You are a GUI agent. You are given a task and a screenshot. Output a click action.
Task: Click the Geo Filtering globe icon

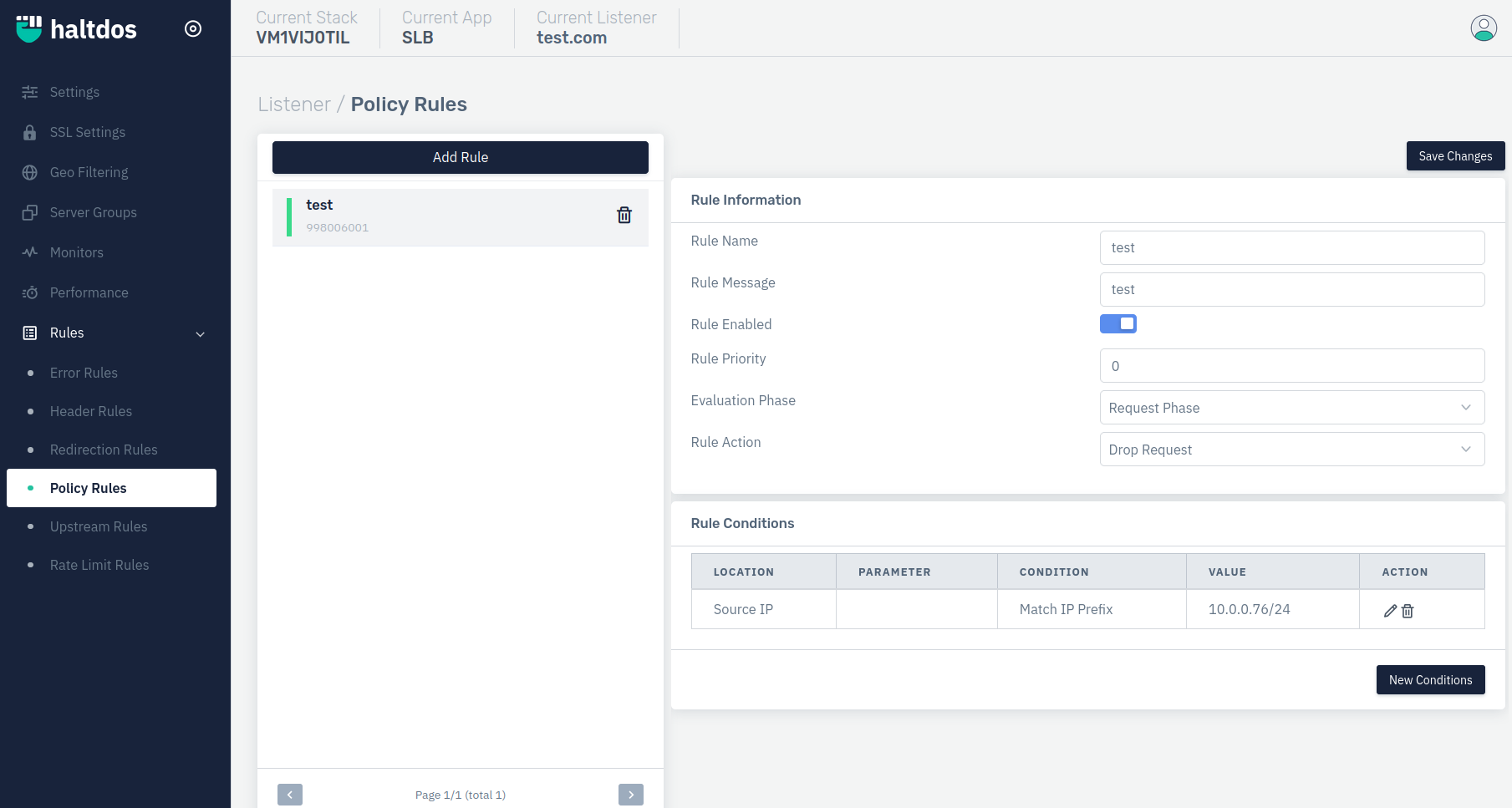click(30, 172)
